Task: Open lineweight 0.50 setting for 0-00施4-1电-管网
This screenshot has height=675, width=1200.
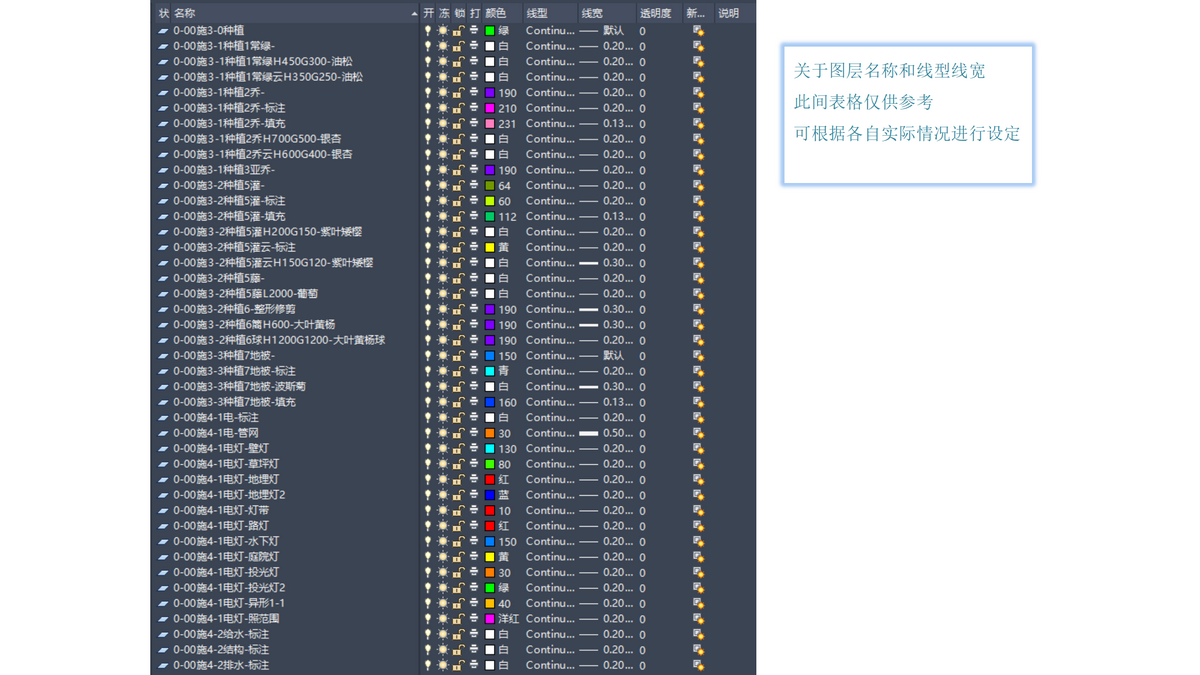Action: click(x=606, y=433)
